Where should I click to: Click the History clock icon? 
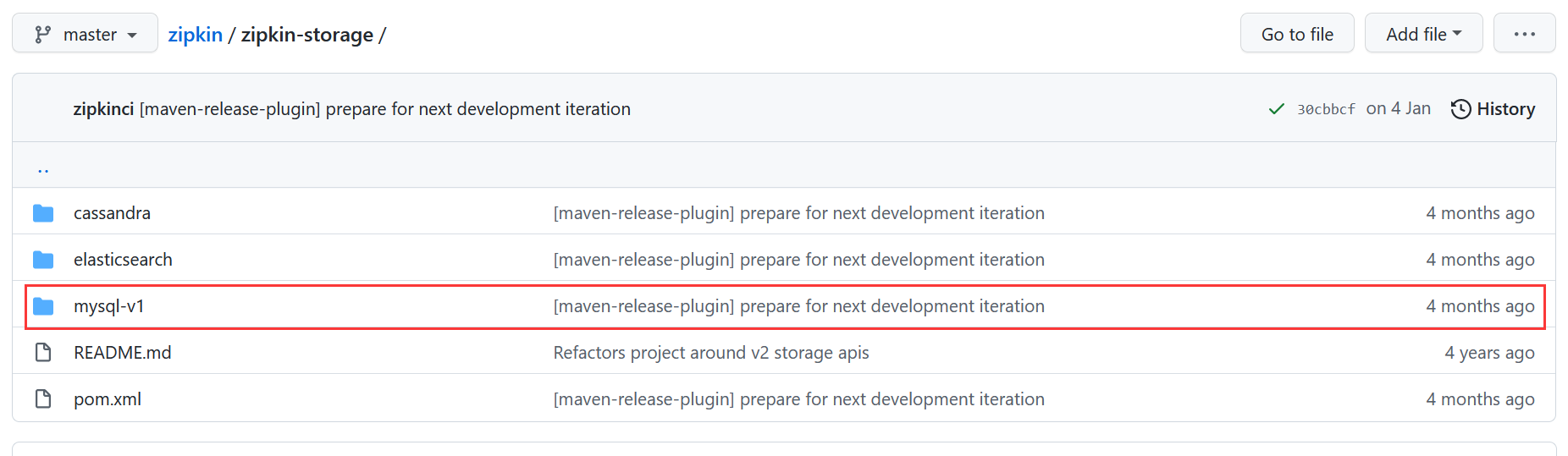[x=1460, y=109]
